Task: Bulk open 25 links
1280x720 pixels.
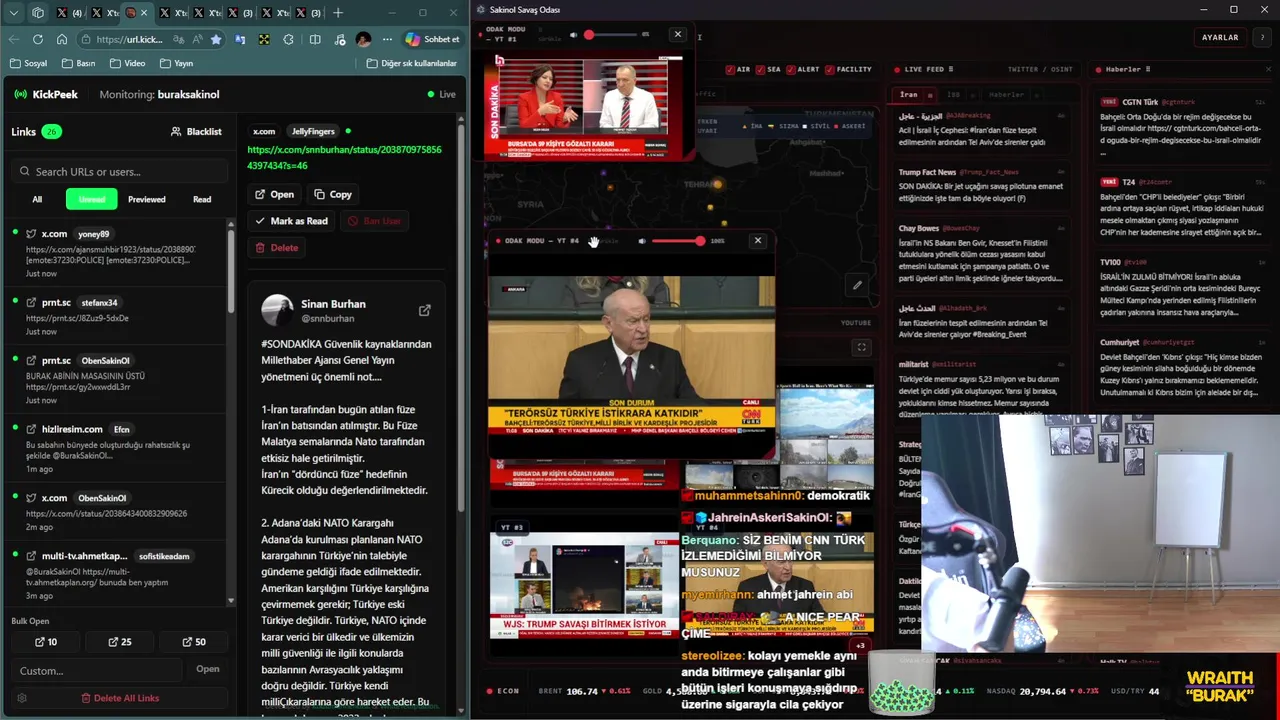Action: (x=120, y=642)
